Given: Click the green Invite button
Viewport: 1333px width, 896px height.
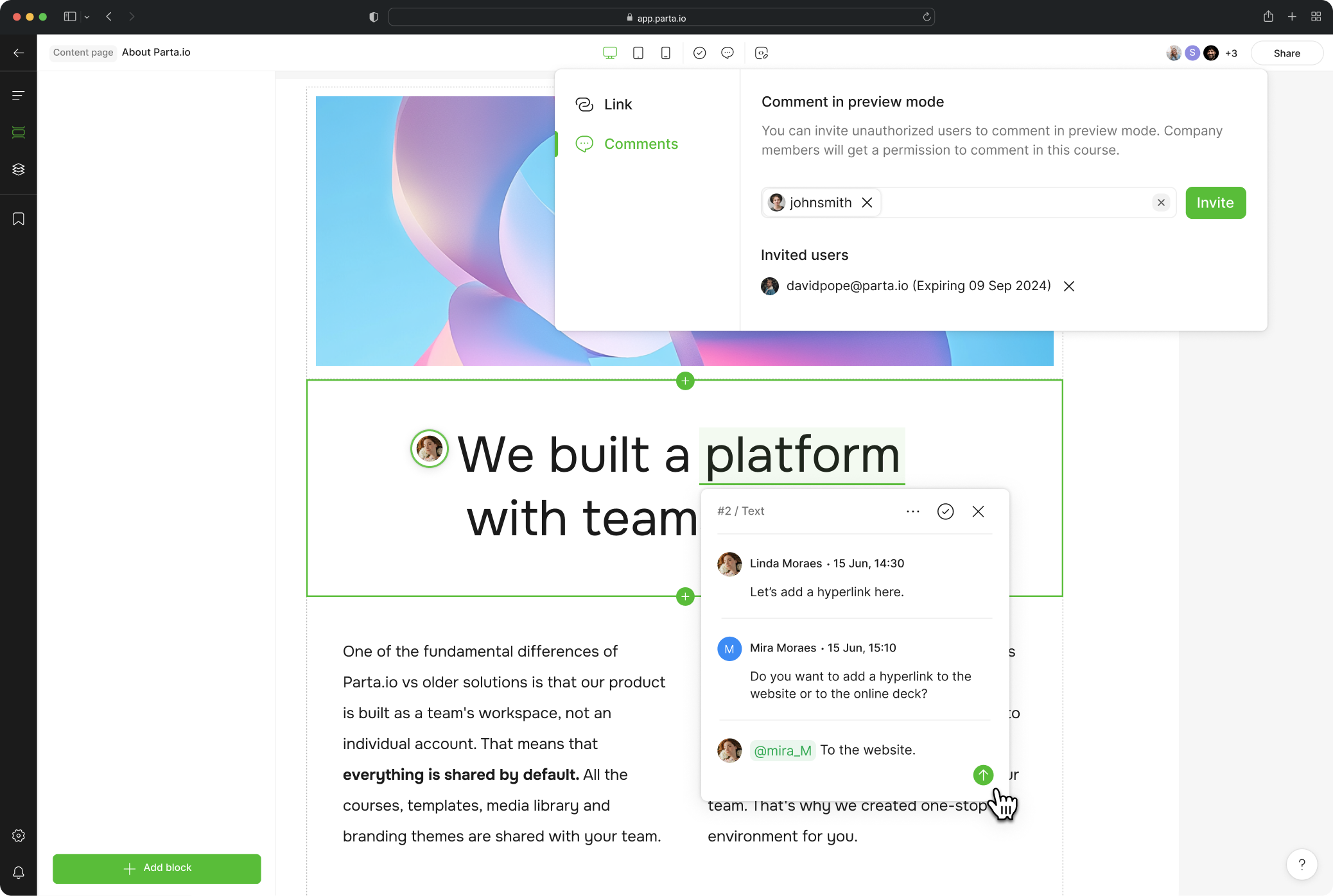Looking at the screenshot, I should coord(1215,203).
